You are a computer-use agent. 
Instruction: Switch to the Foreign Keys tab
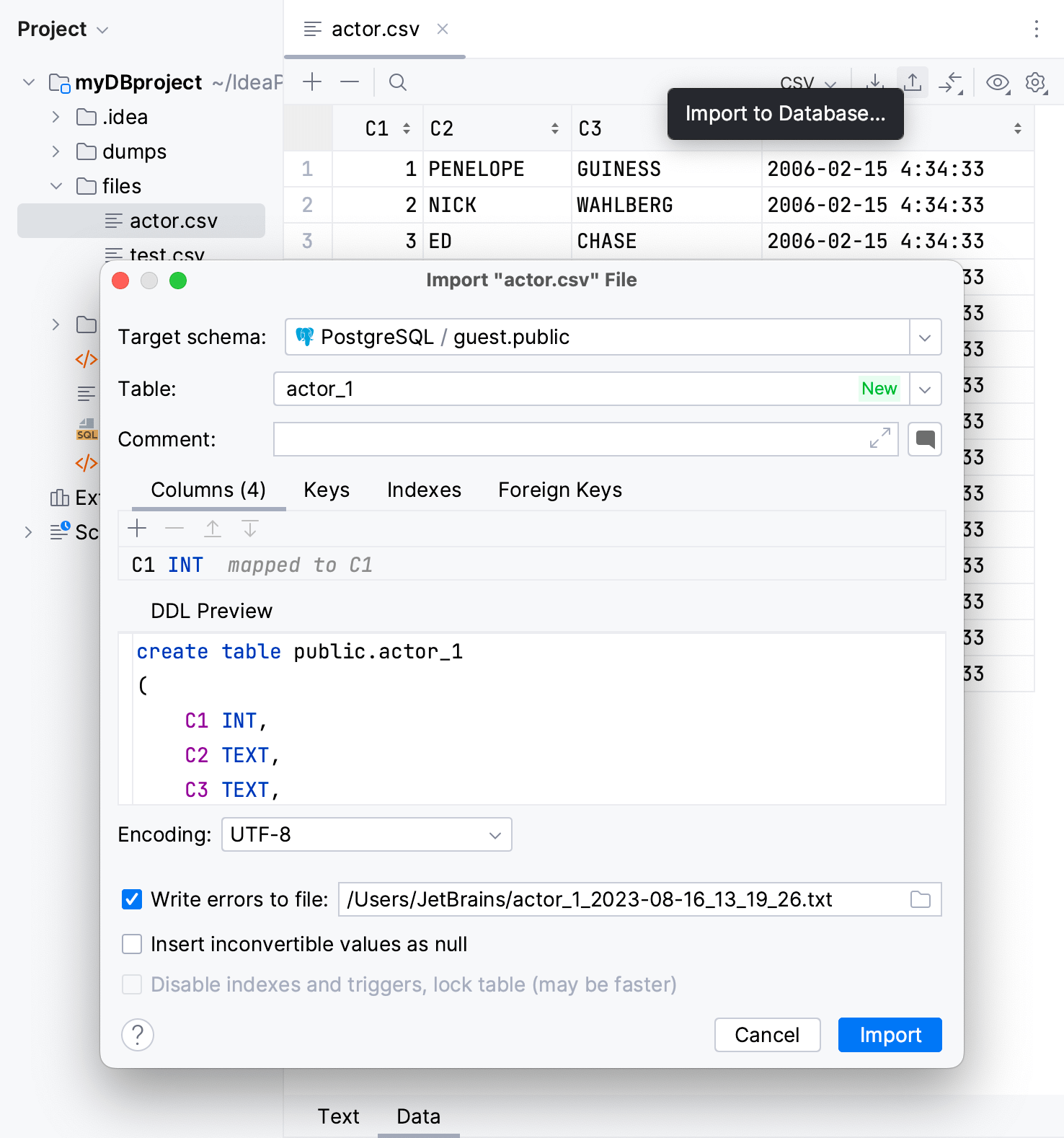[559, 490]
